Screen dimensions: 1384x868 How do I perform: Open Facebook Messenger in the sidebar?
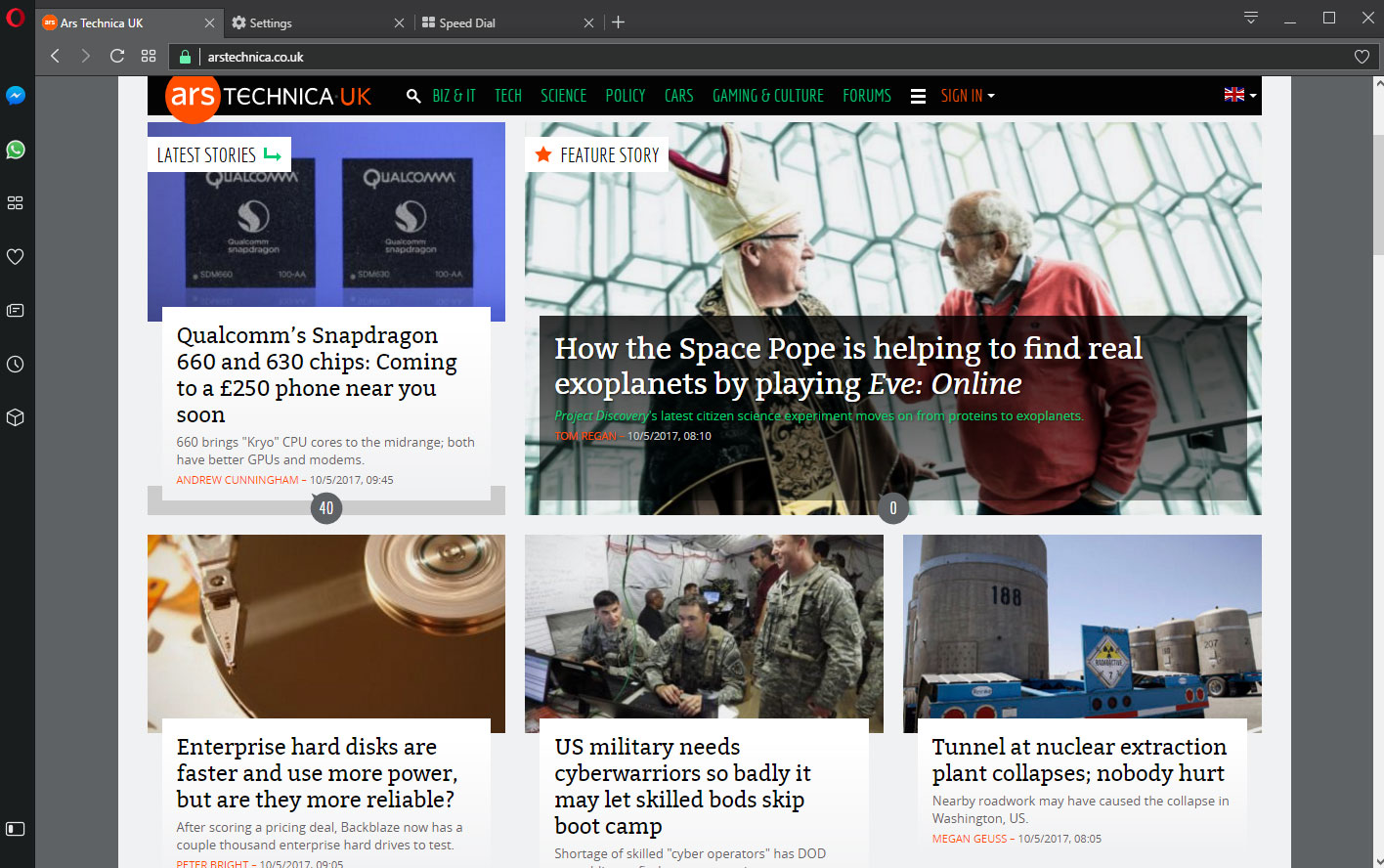(16, 96)
